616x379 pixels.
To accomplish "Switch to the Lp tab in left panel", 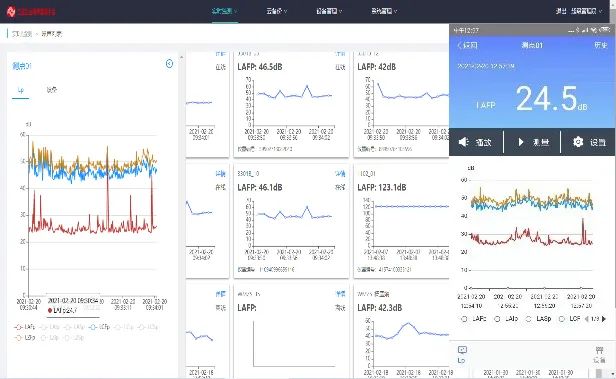I will (x=20, y=90).
